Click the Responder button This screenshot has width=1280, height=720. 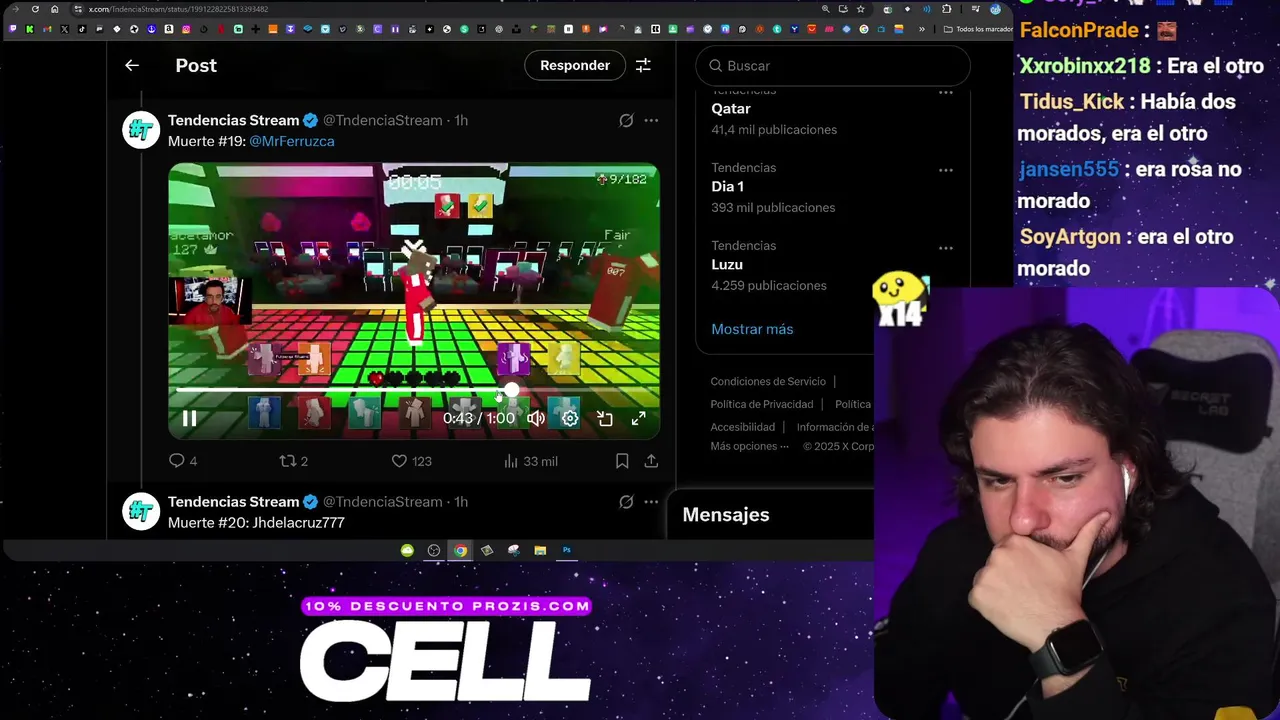point(575,65)
